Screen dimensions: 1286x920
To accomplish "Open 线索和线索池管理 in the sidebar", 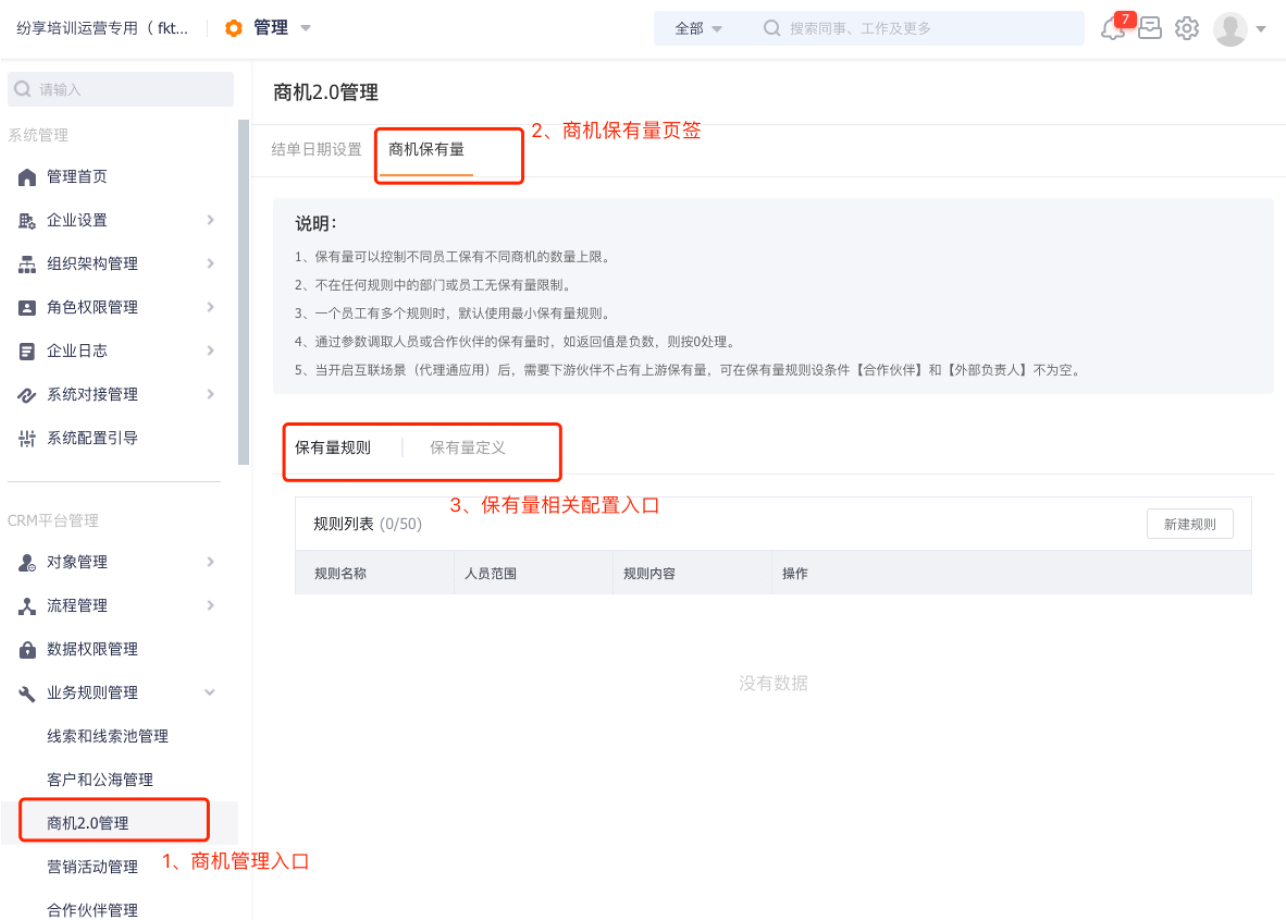I will point(108,736).
